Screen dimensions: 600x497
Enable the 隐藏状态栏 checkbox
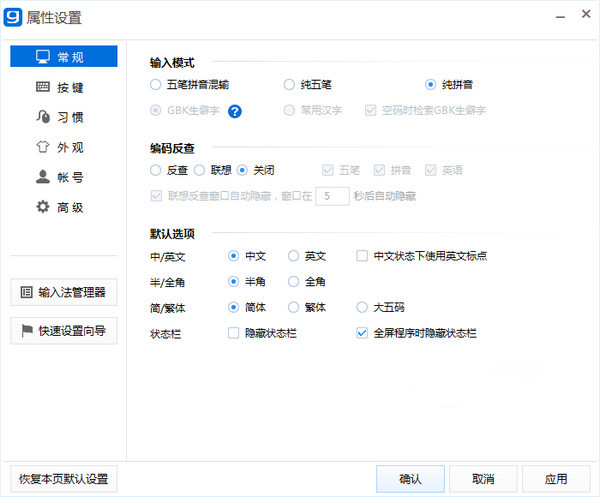[233, 333]
